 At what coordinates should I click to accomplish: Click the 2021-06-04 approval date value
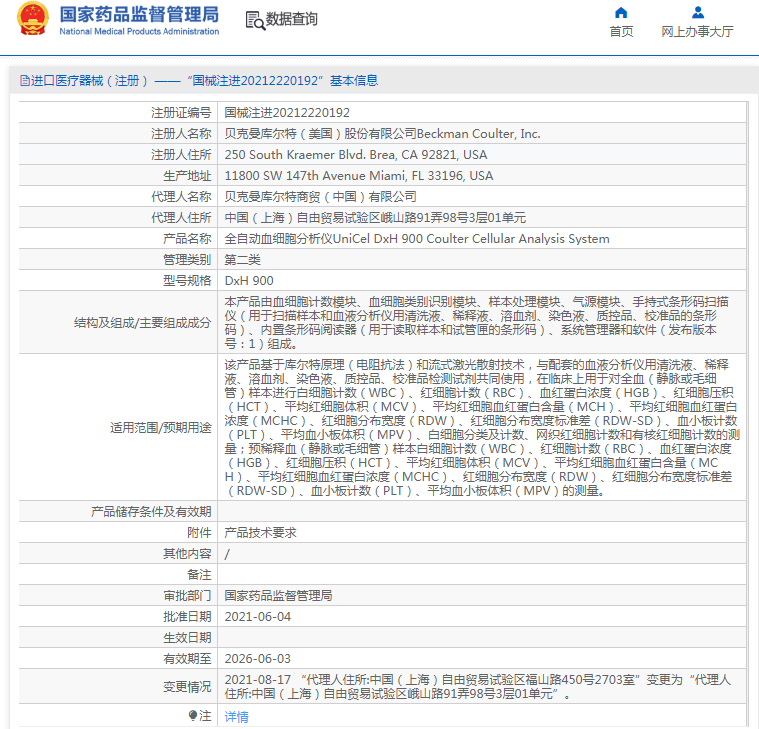258,617
